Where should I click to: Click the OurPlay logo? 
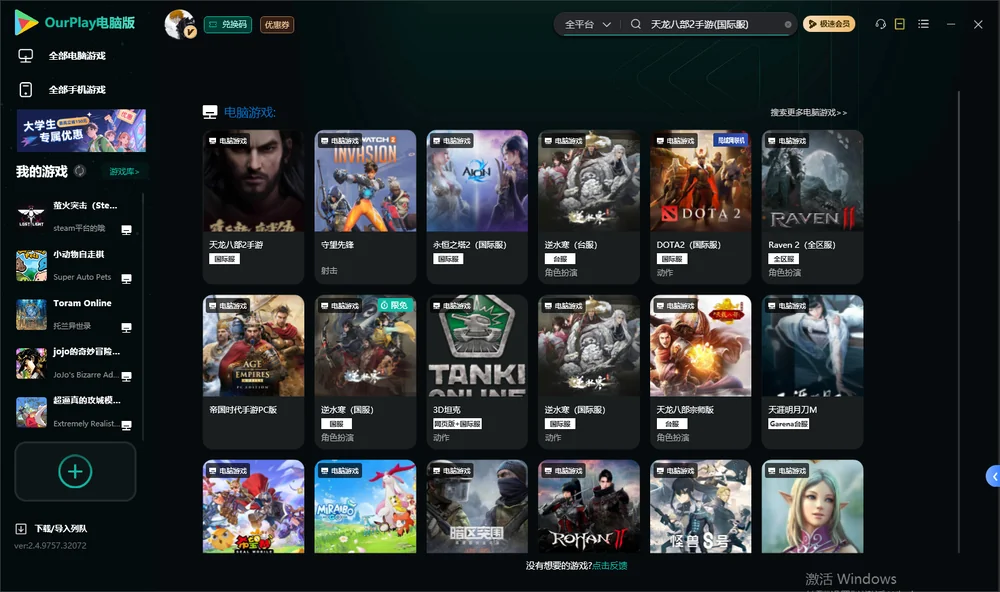click(x=75, y=23)
